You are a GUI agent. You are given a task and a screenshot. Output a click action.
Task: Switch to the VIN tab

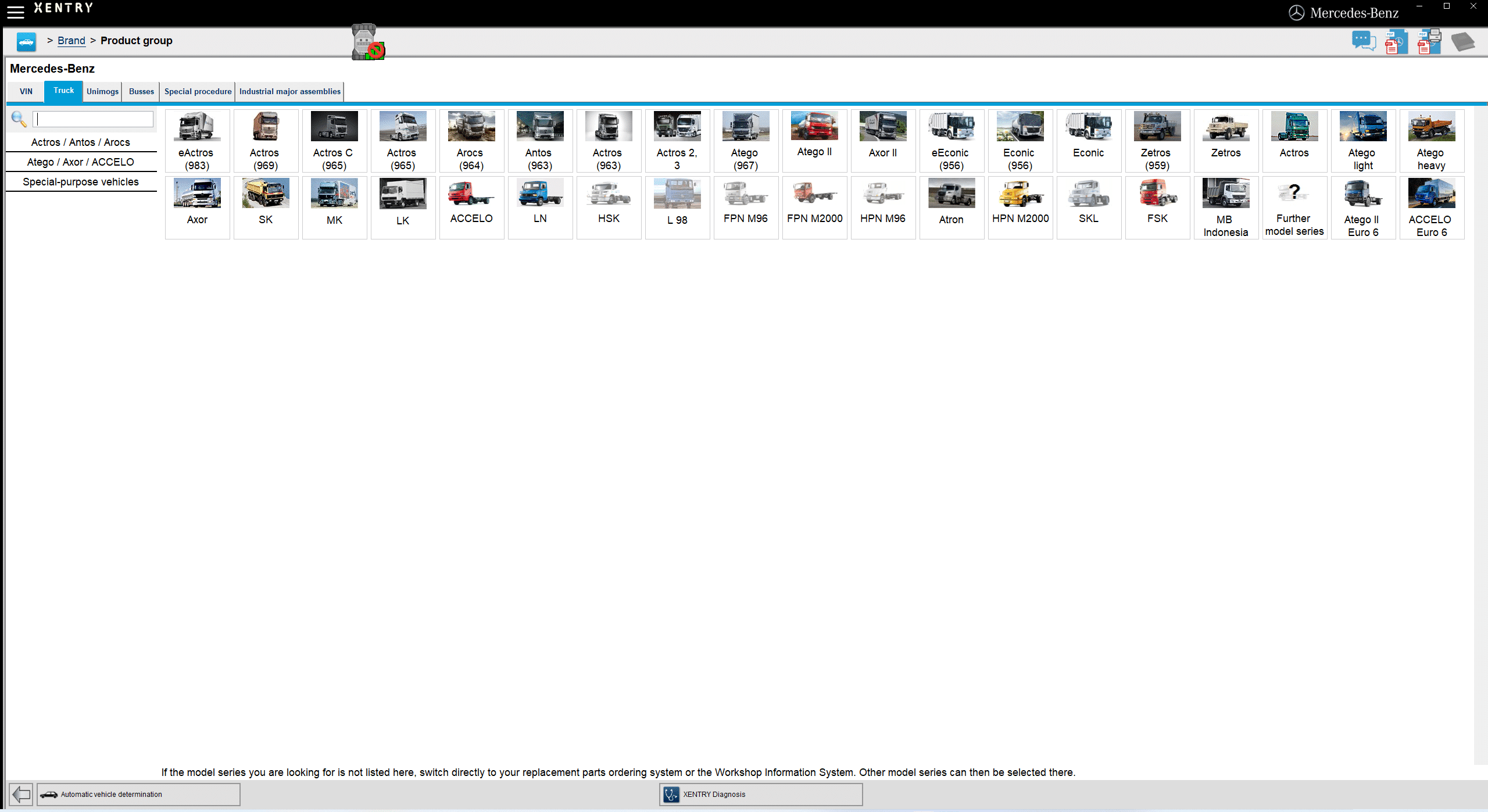pyautogui.click(x=26, y=91)
